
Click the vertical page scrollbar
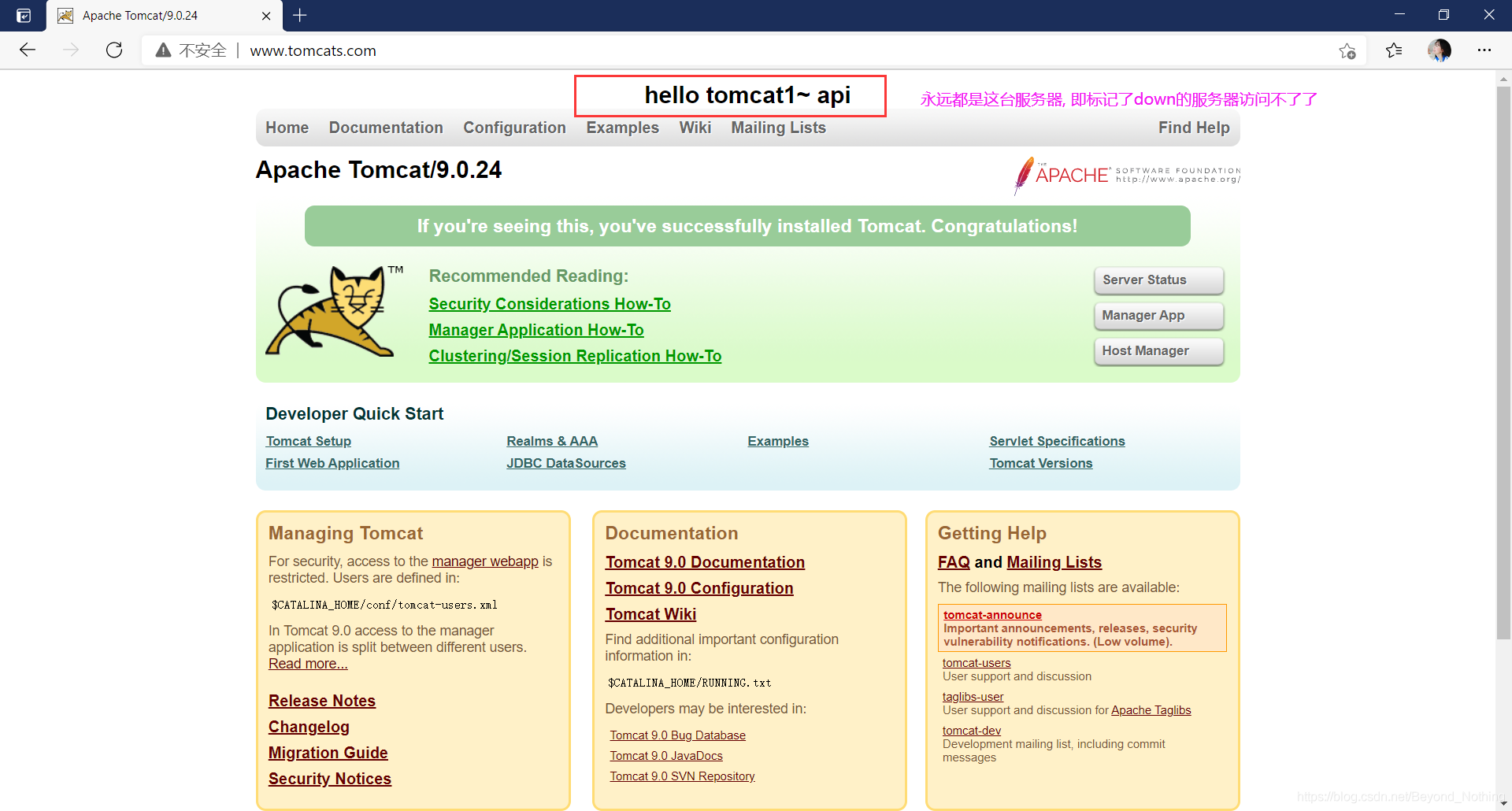(x=1503, y=362)
